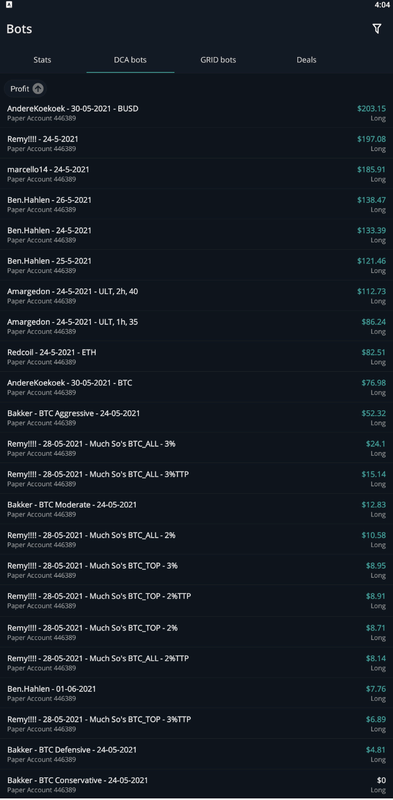Toggle the Profit sort arrow icon
393x800 pixels.
pos(38,89)
